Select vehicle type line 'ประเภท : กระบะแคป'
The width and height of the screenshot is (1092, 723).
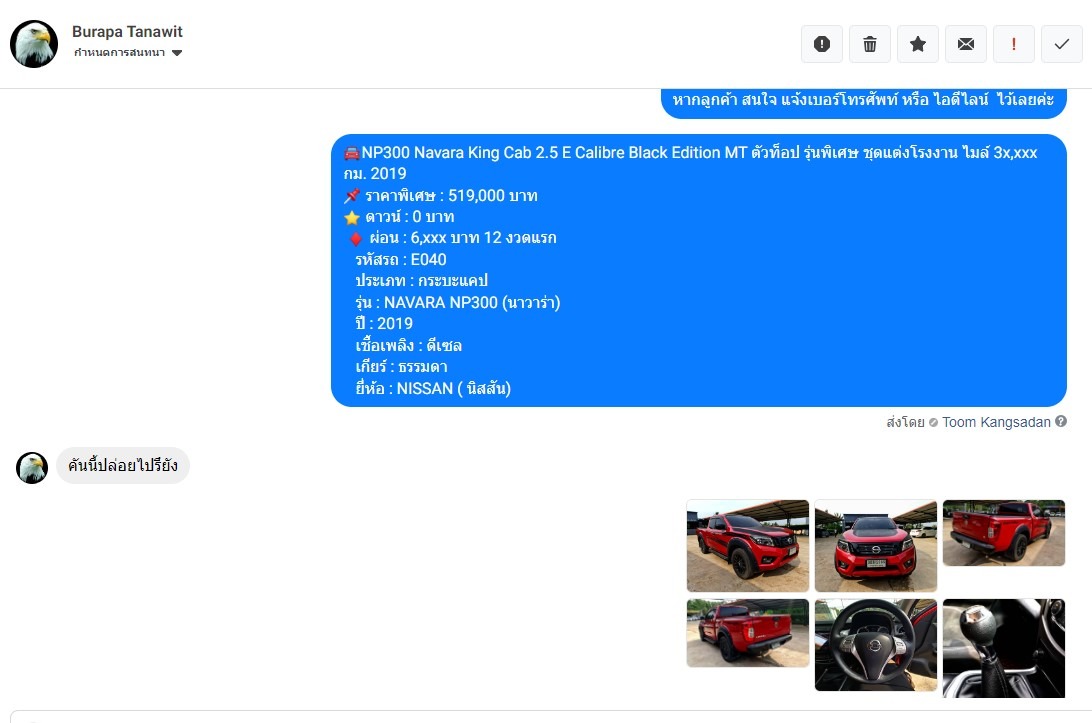tap(421, 281)
